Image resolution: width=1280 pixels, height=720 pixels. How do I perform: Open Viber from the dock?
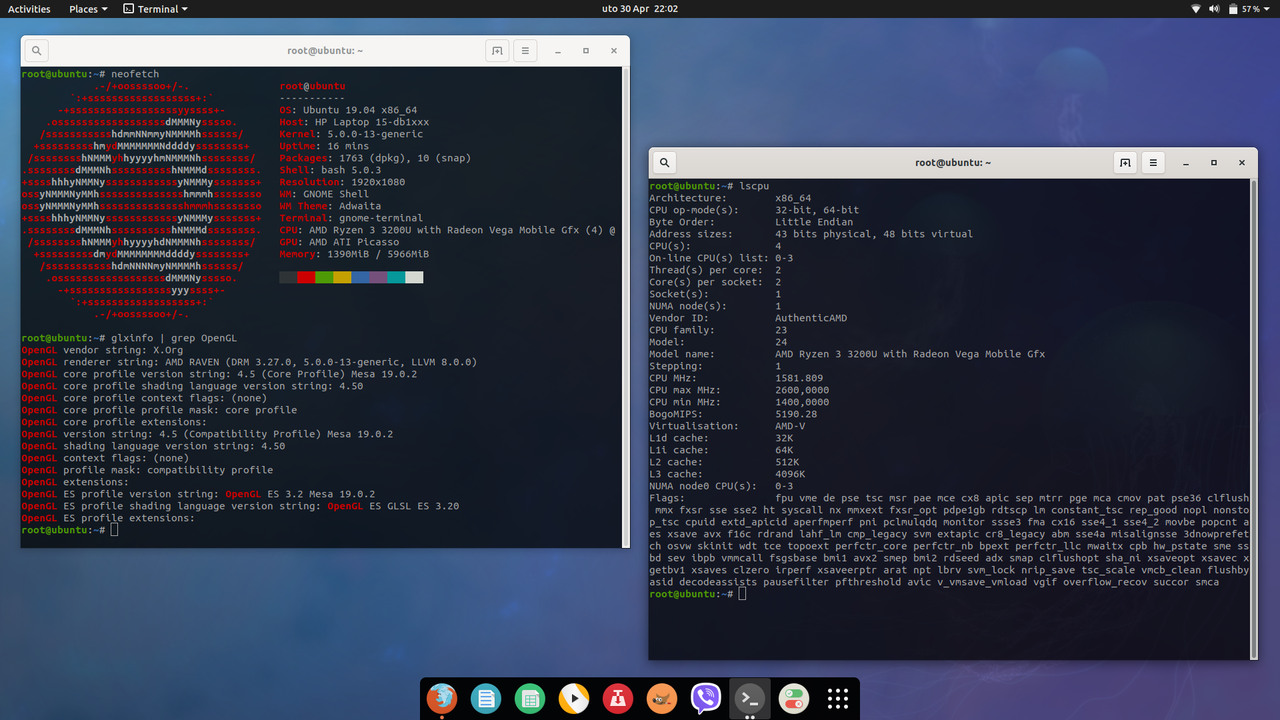click(x=705, y=699)
